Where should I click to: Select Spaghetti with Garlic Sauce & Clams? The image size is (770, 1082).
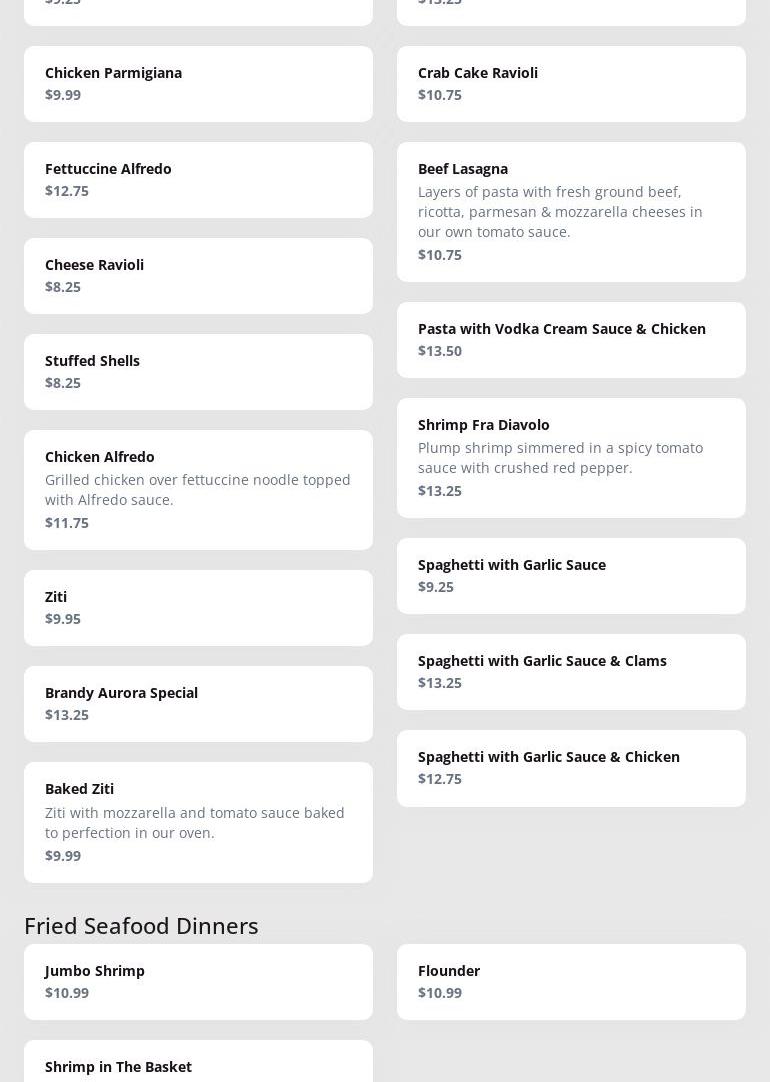pyautogui.click(x=571, y=672)
